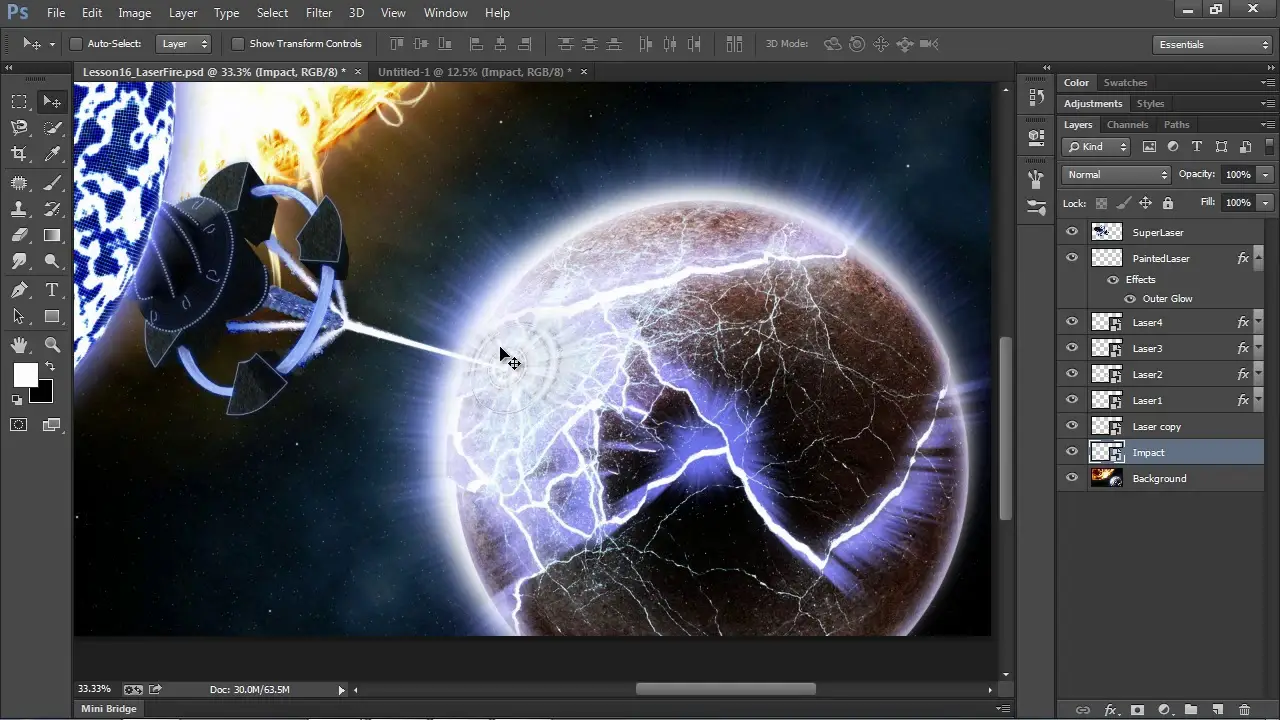Hide the SuperLaser layer
Viewport: 1280px width, 720px height.
1072,232
